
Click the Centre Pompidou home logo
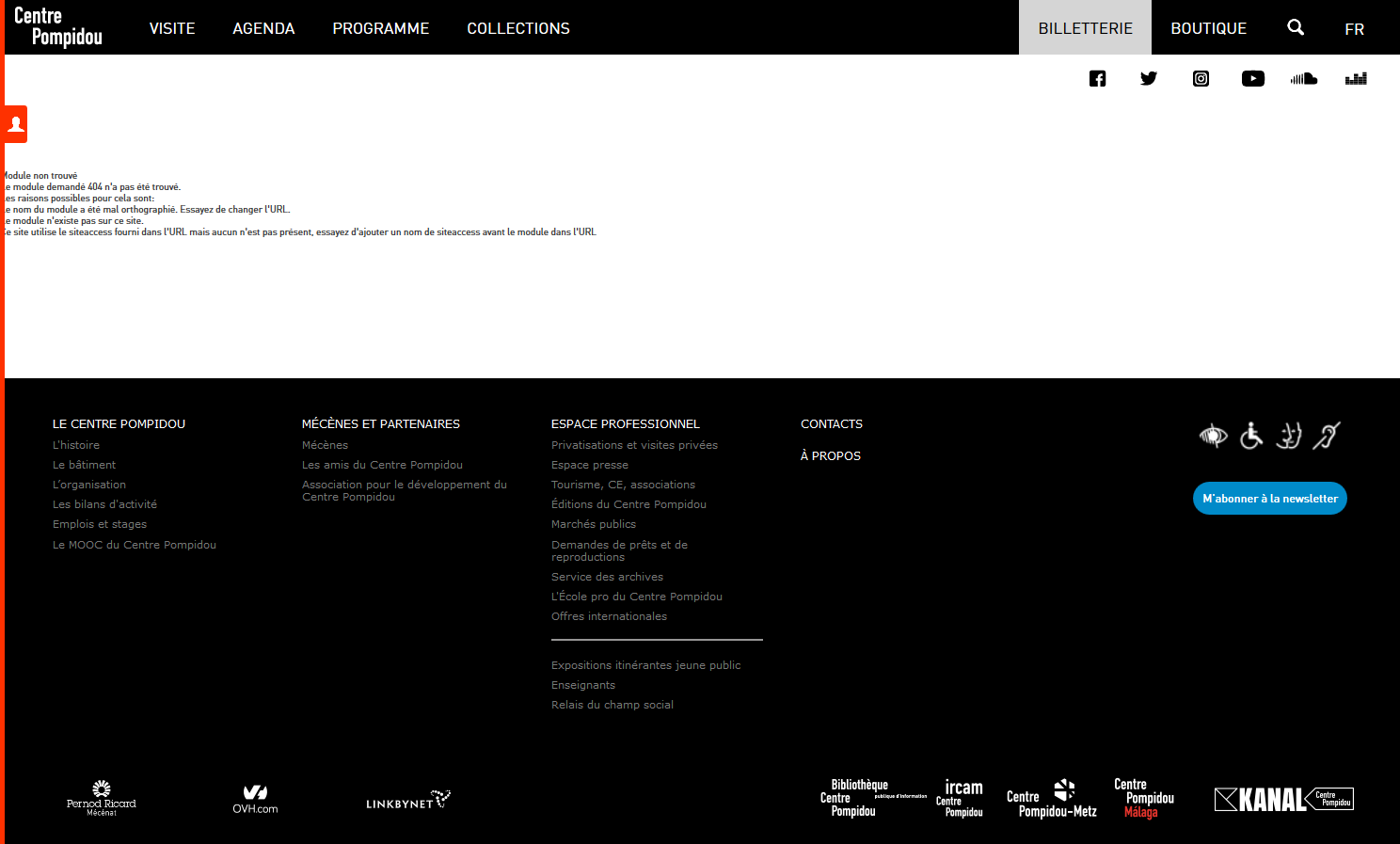pos(58,26)
